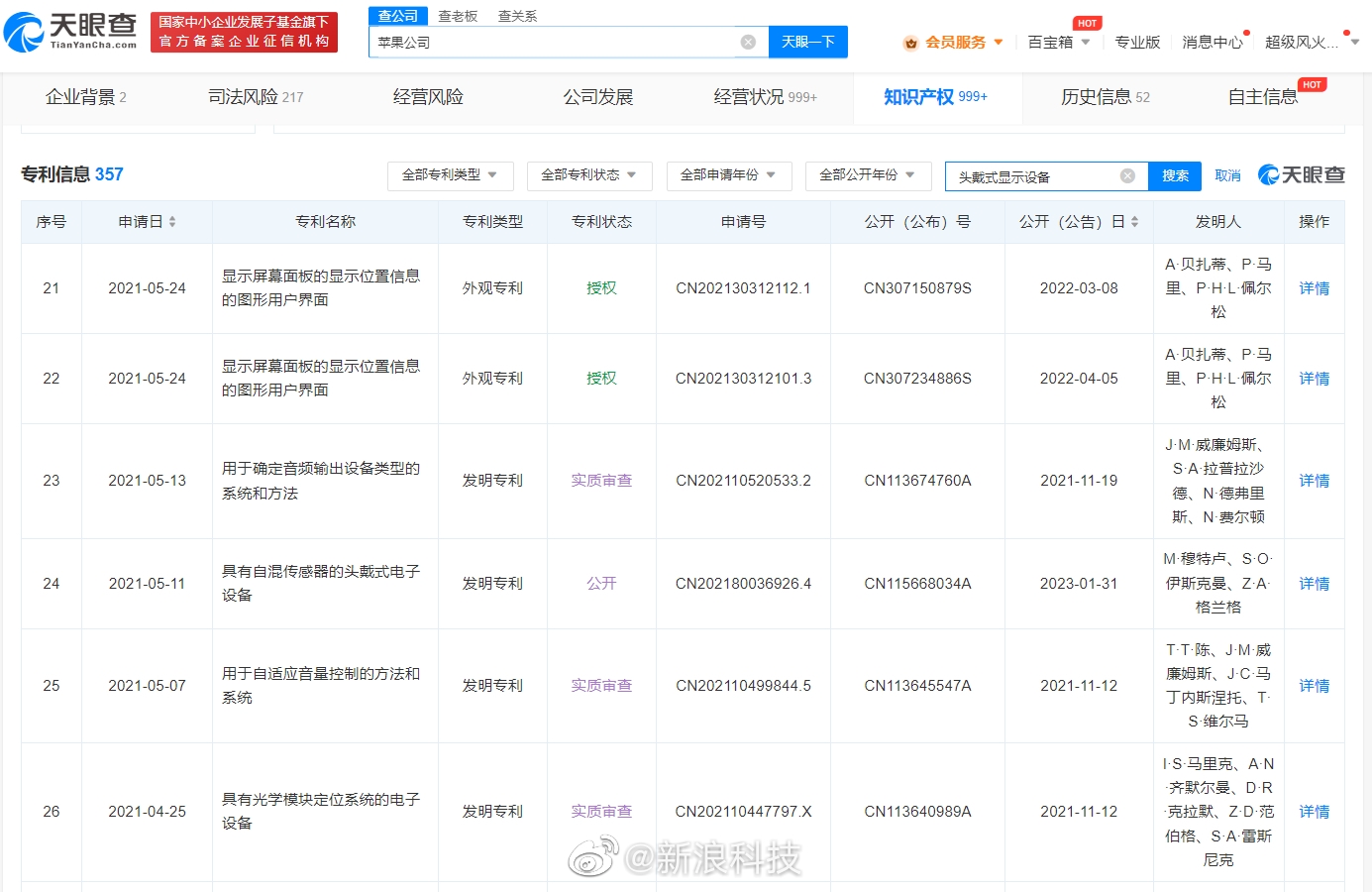This screenshot has width=1372, height=892.
Task: Click the blue 搜索 button
Action: coord(1175,174)
